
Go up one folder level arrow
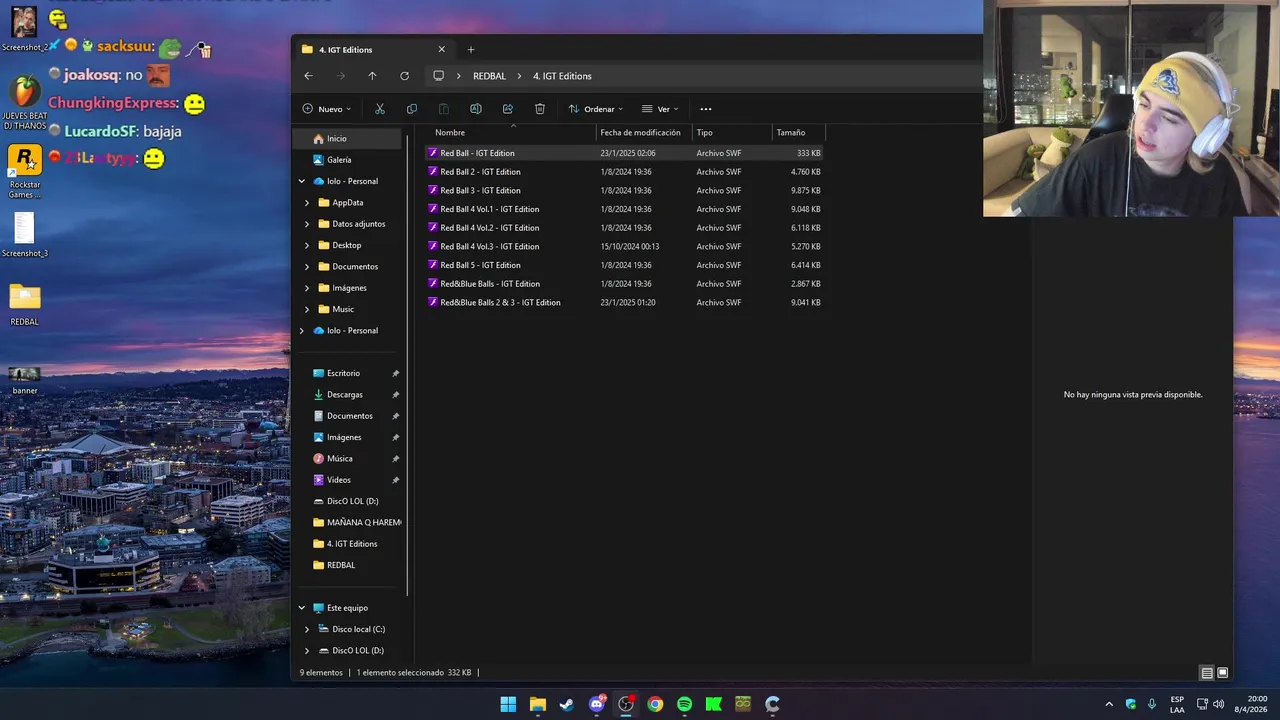pyautogui.click(x=372, y=76)
